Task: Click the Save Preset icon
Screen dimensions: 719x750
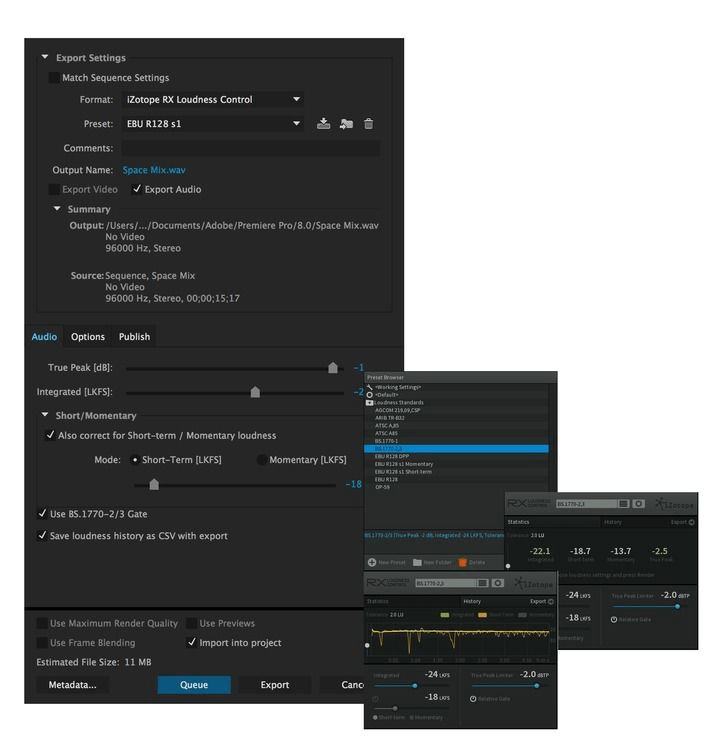Action: [x=323, y=124]
